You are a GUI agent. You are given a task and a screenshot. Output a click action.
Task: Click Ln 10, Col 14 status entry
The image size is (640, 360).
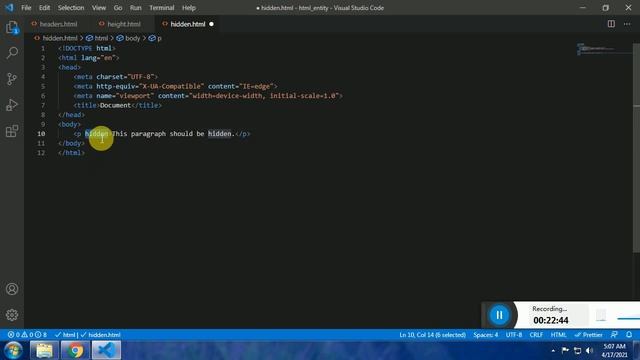pyautogui.click(x=432, y=335)
